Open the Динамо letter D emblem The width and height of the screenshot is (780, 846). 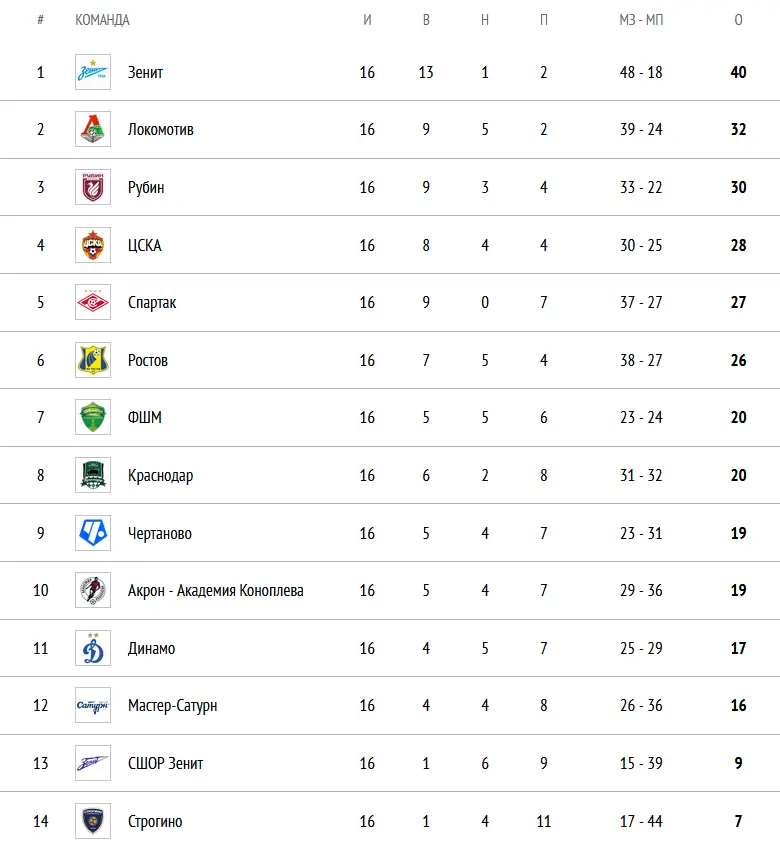93,648
